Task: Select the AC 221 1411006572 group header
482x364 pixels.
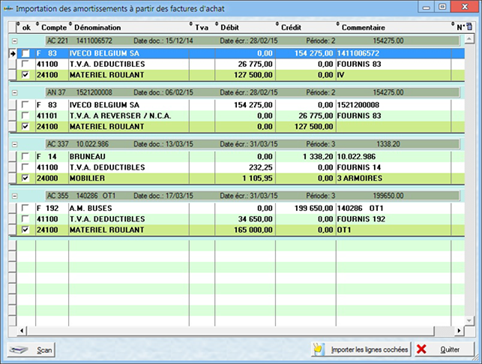Action: tap(252, 41)
